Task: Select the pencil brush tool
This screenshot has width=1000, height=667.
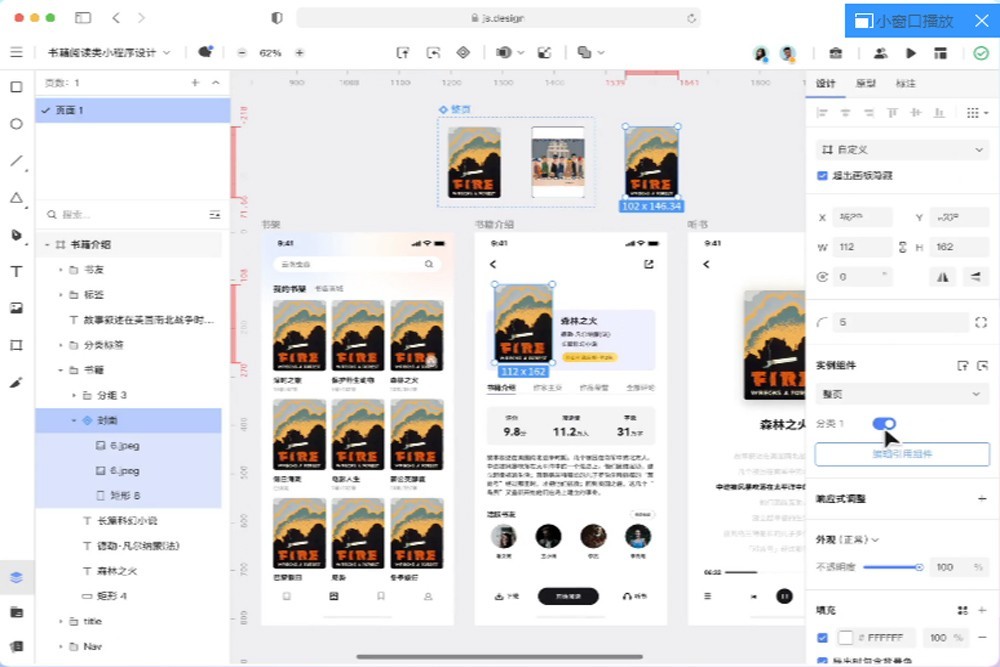Action: tap(17, 383)
